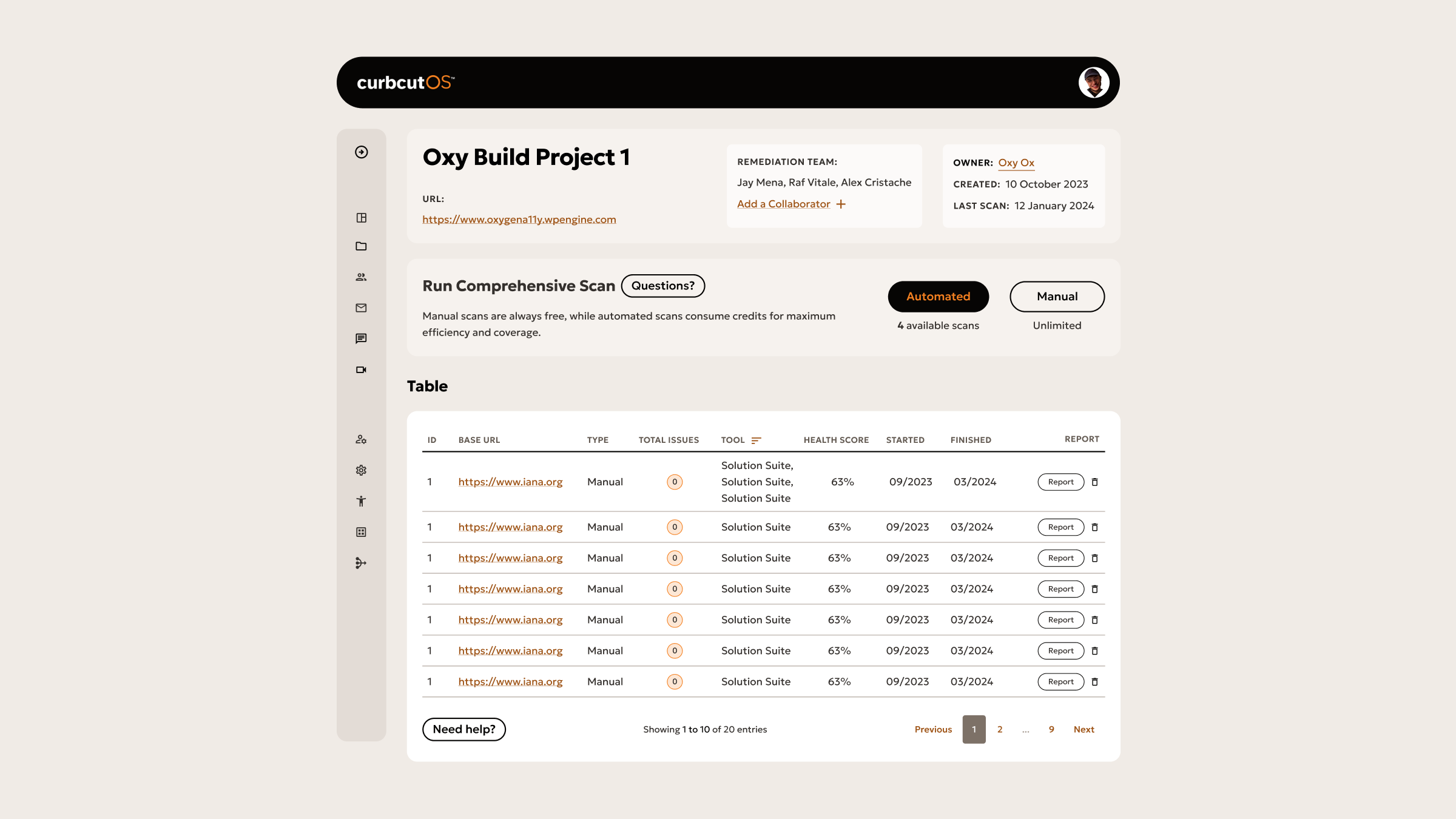Viewport: 1456px width, 819px height.
Task: Toggle Automated scan mode
Action: (x=938, y=296)
